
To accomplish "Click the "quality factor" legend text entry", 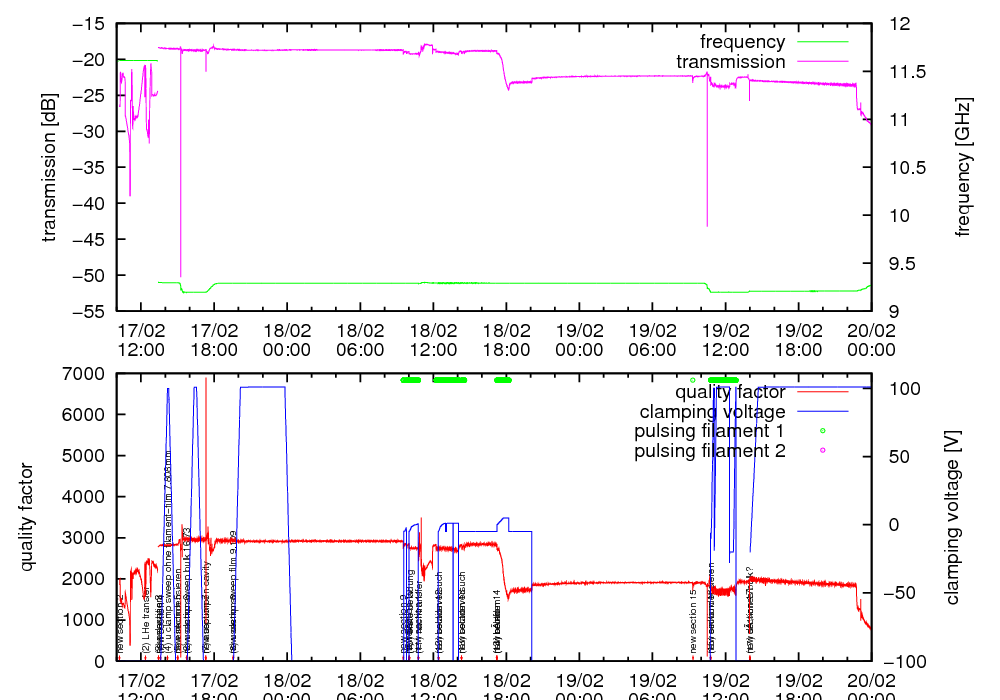I will pos(729,391).
